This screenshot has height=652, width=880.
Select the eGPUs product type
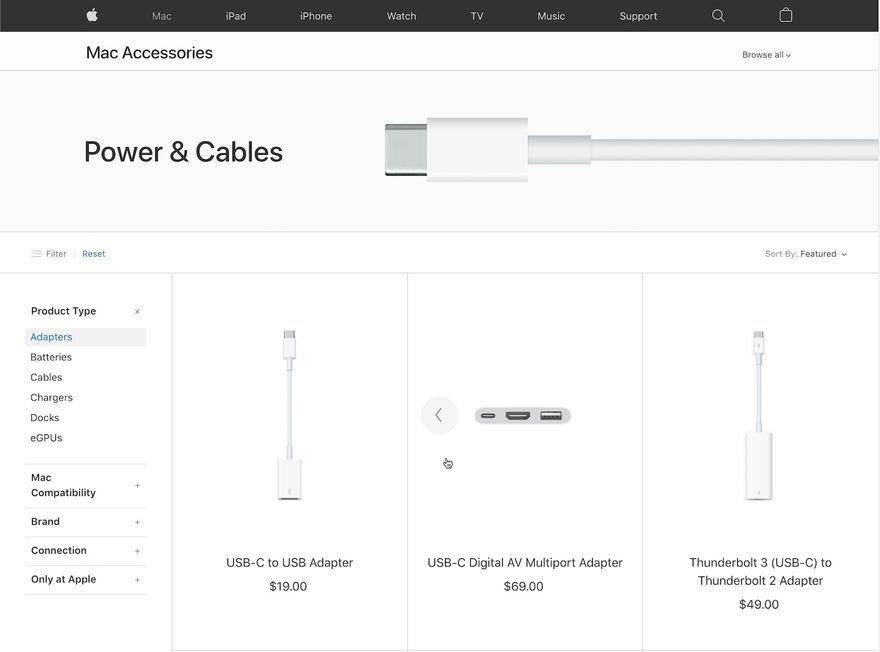point(46,438)
